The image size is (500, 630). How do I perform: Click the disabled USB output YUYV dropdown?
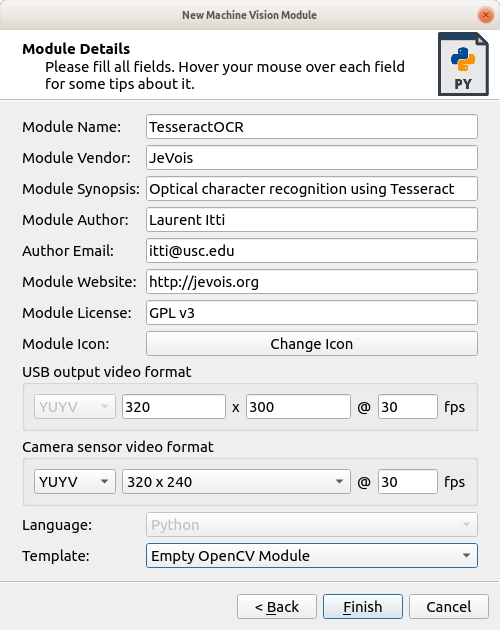click(75, 407)
